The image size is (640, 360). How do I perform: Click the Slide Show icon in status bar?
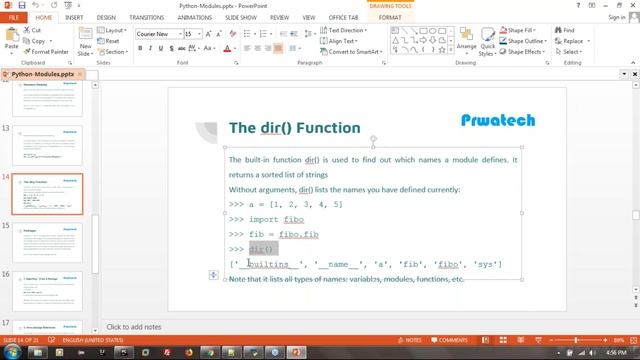(538, 340)
